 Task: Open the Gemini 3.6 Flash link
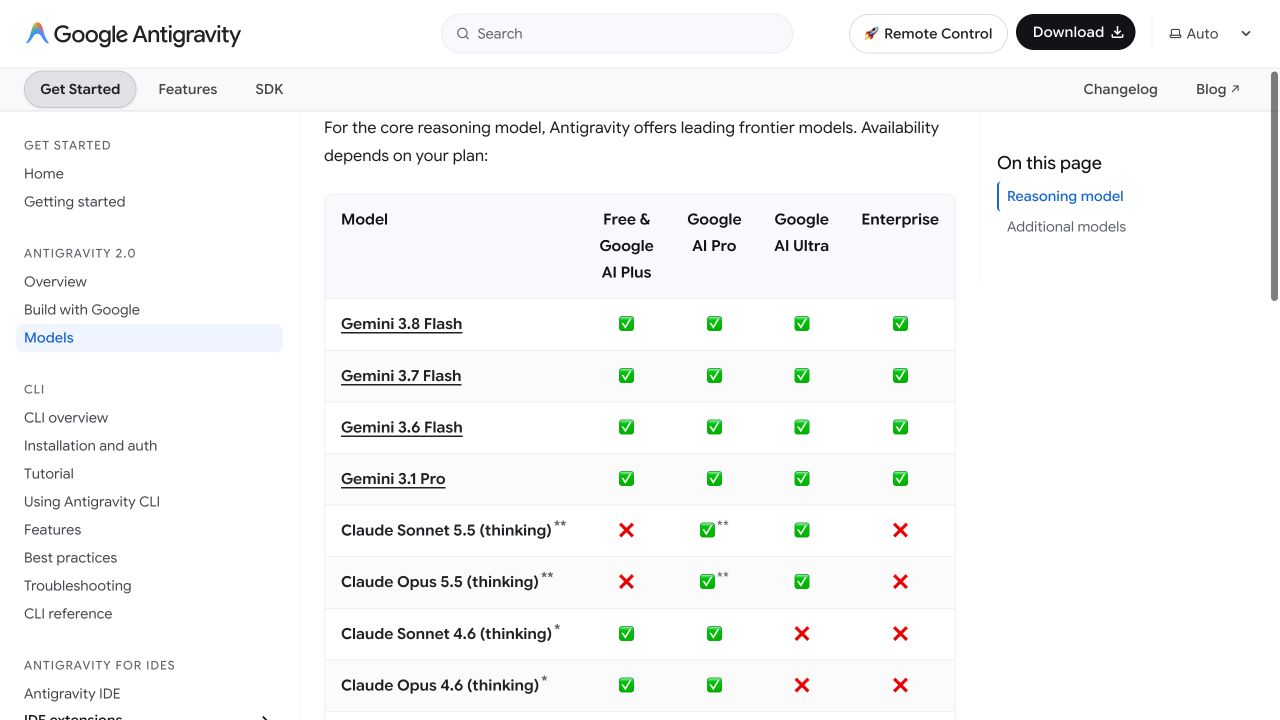(x=401, y=427)
